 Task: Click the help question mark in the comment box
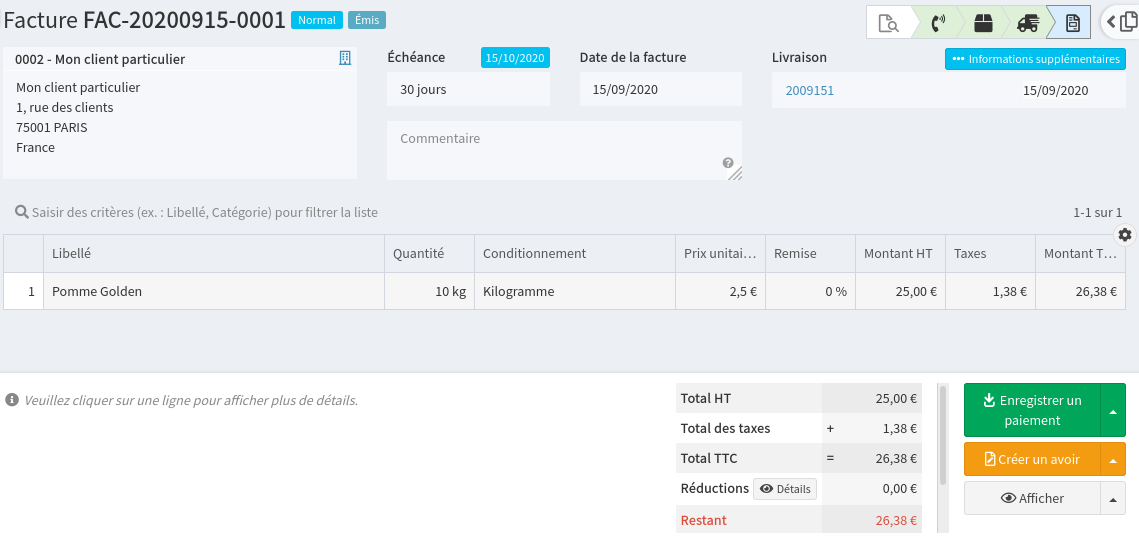[728, 163]
